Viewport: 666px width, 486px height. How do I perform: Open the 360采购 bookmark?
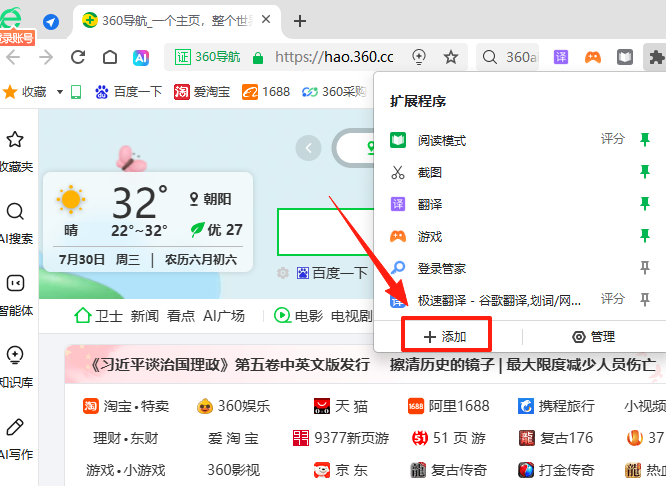click(x=334, y=92)
